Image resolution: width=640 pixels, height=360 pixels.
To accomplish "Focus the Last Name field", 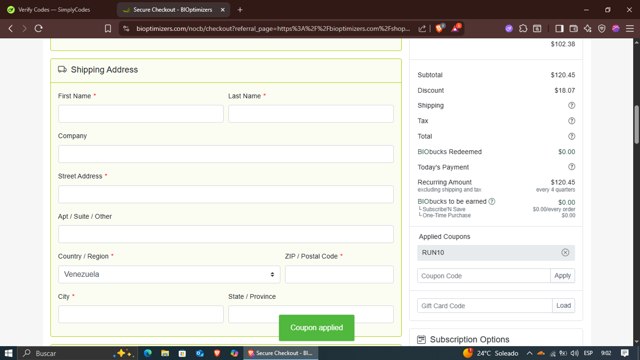I will 311,114.
